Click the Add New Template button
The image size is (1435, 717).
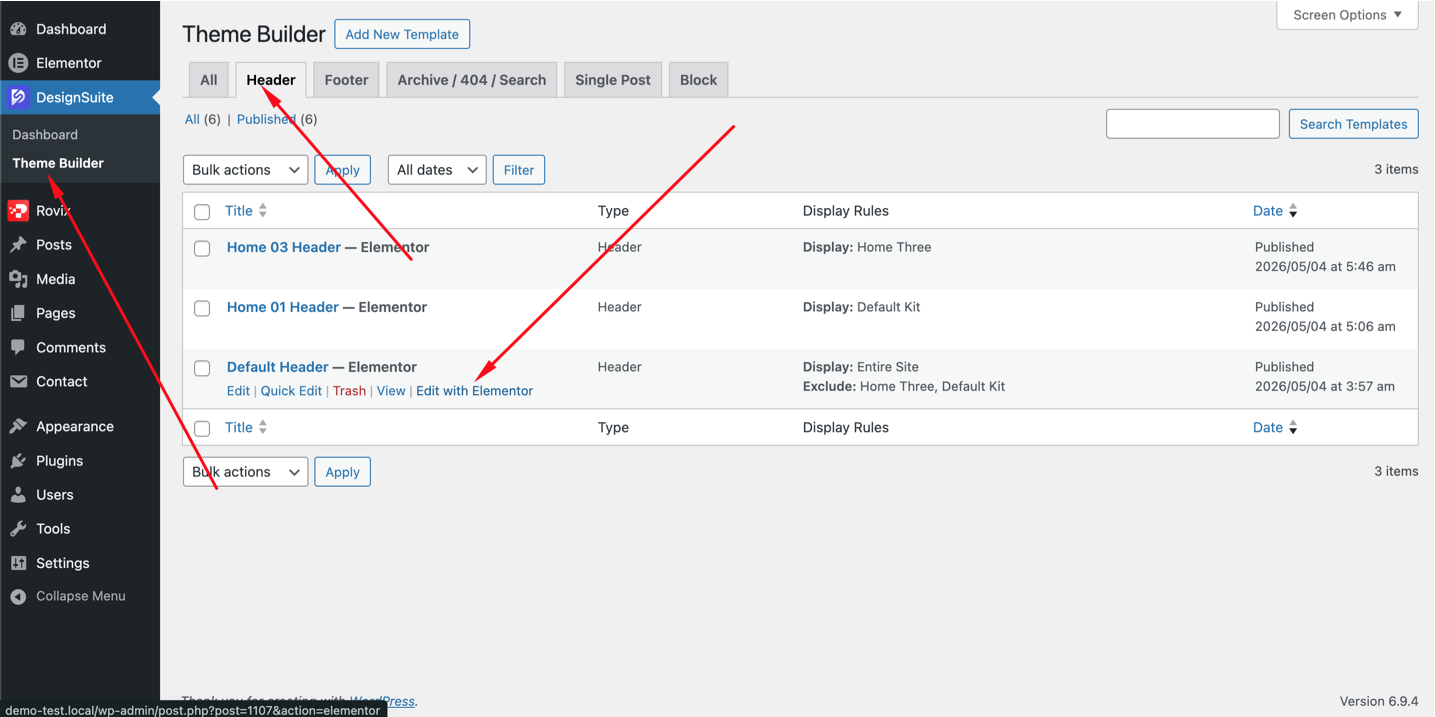click(402, 34)
